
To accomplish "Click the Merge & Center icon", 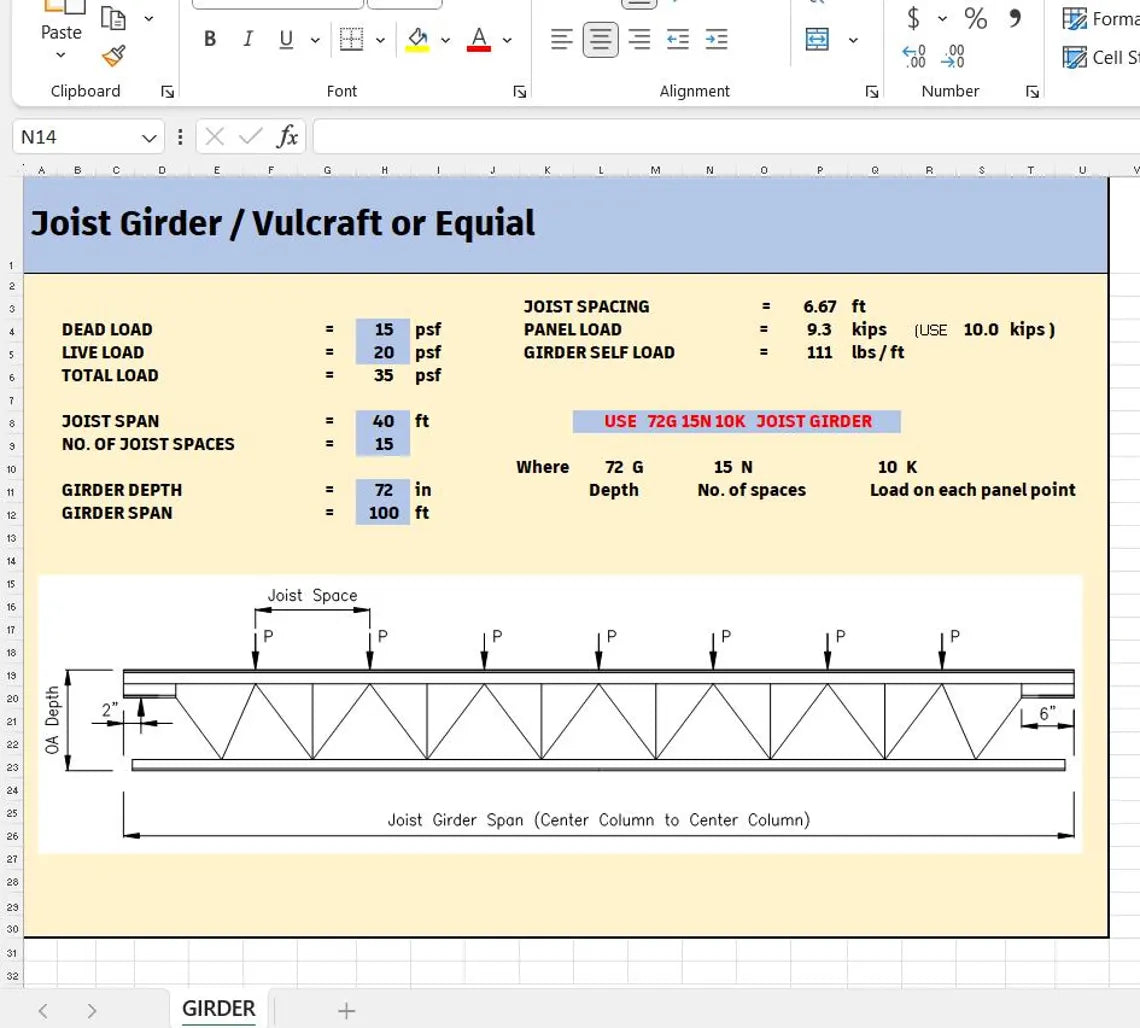I will coord(817,39).
